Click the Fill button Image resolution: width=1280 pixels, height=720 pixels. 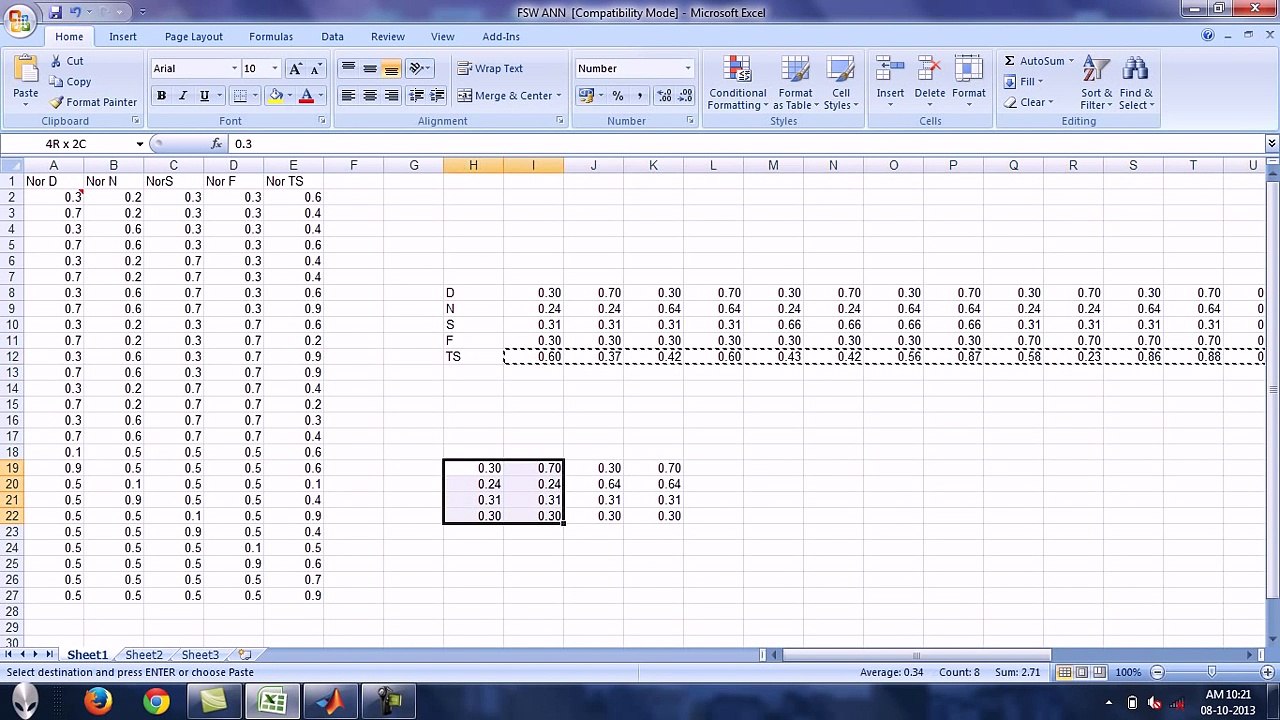(1022, 82)
